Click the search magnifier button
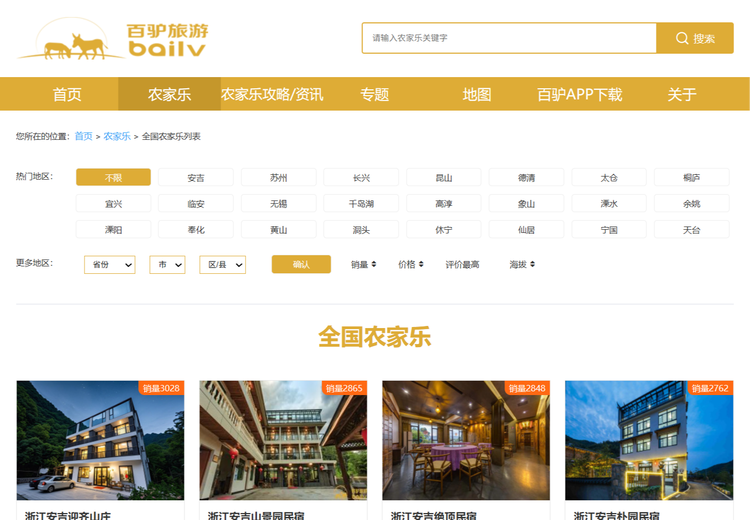This screenshot has height=520, width=750. [695, 38]
